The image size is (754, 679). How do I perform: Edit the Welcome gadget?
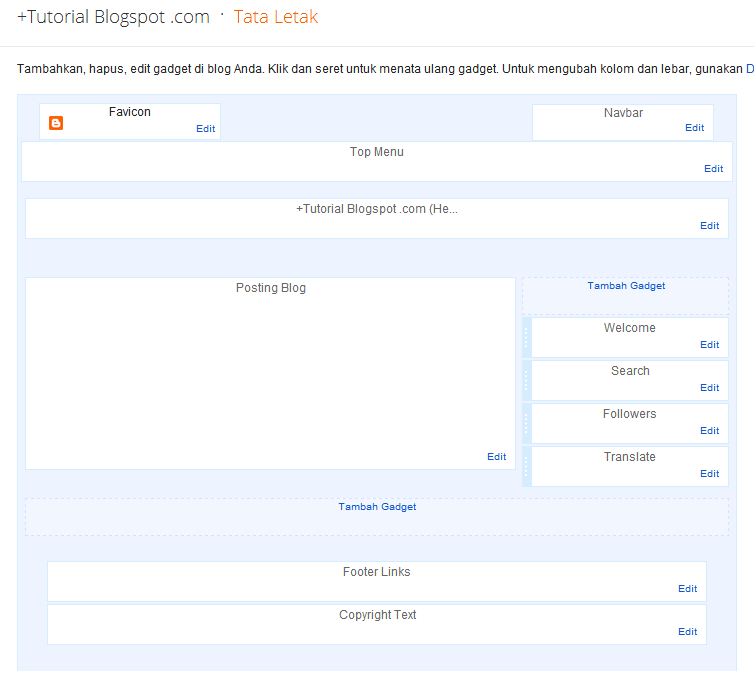pyautogui.click(x=709, y=344)
